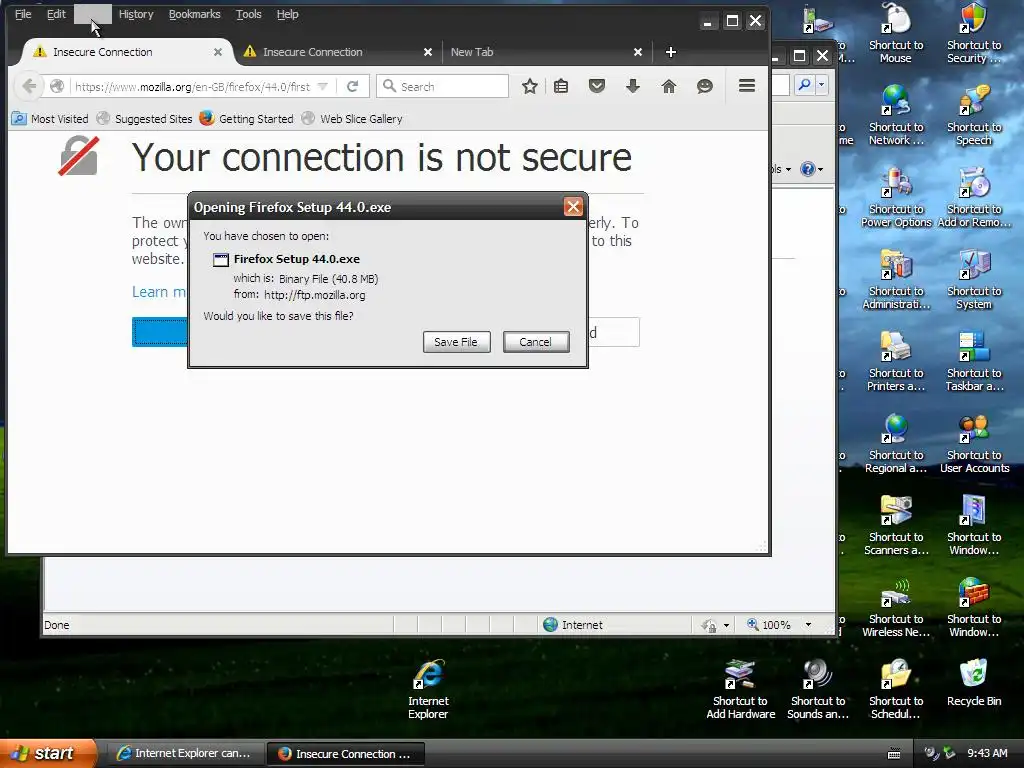Image resolution: width=1024 pixels, height=768 pixels.
Task: Open the Bookmarks menu
Action: point(195,14)
